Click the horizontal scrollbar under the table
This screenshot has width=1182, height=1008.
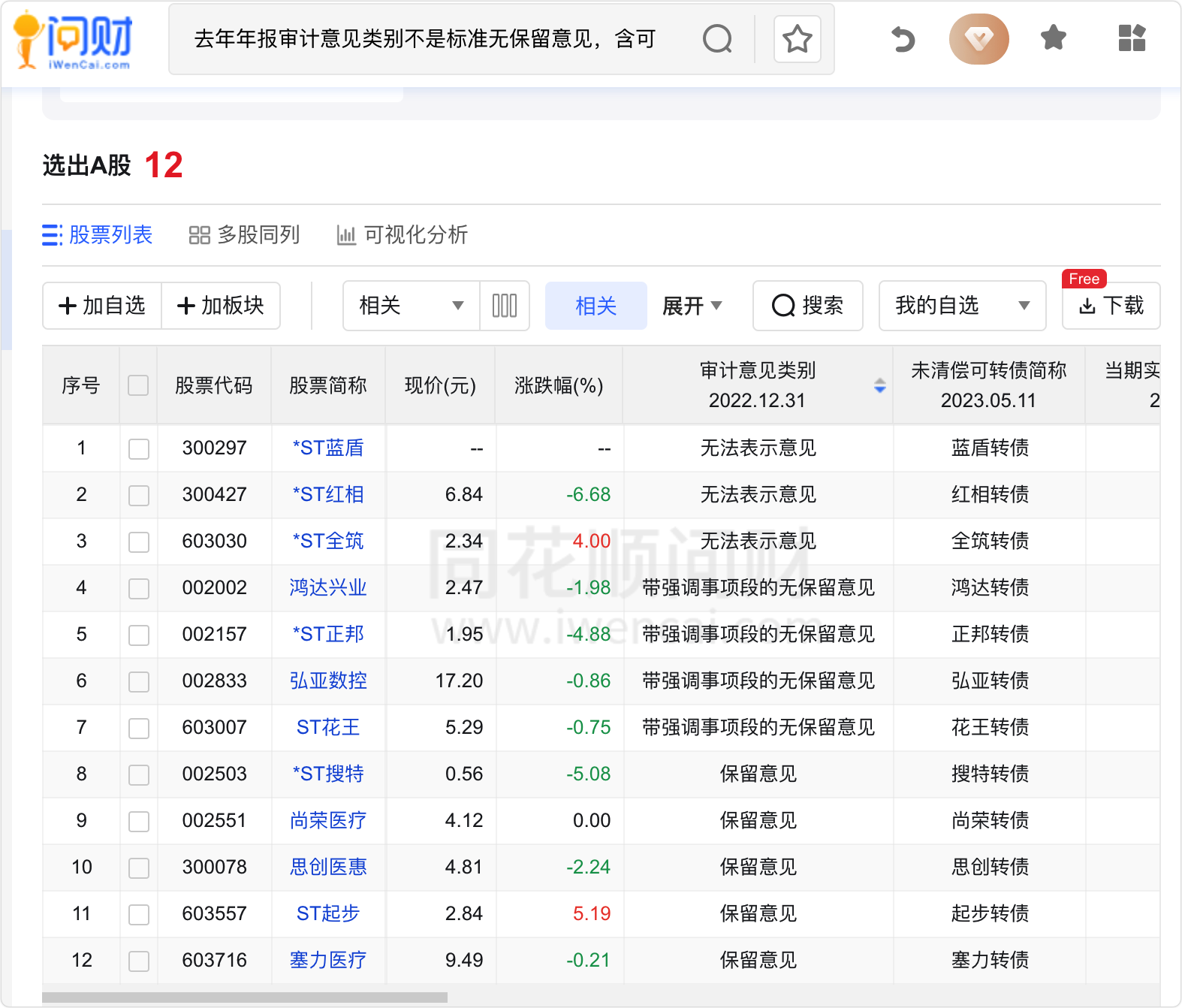[x=245, y=997]
